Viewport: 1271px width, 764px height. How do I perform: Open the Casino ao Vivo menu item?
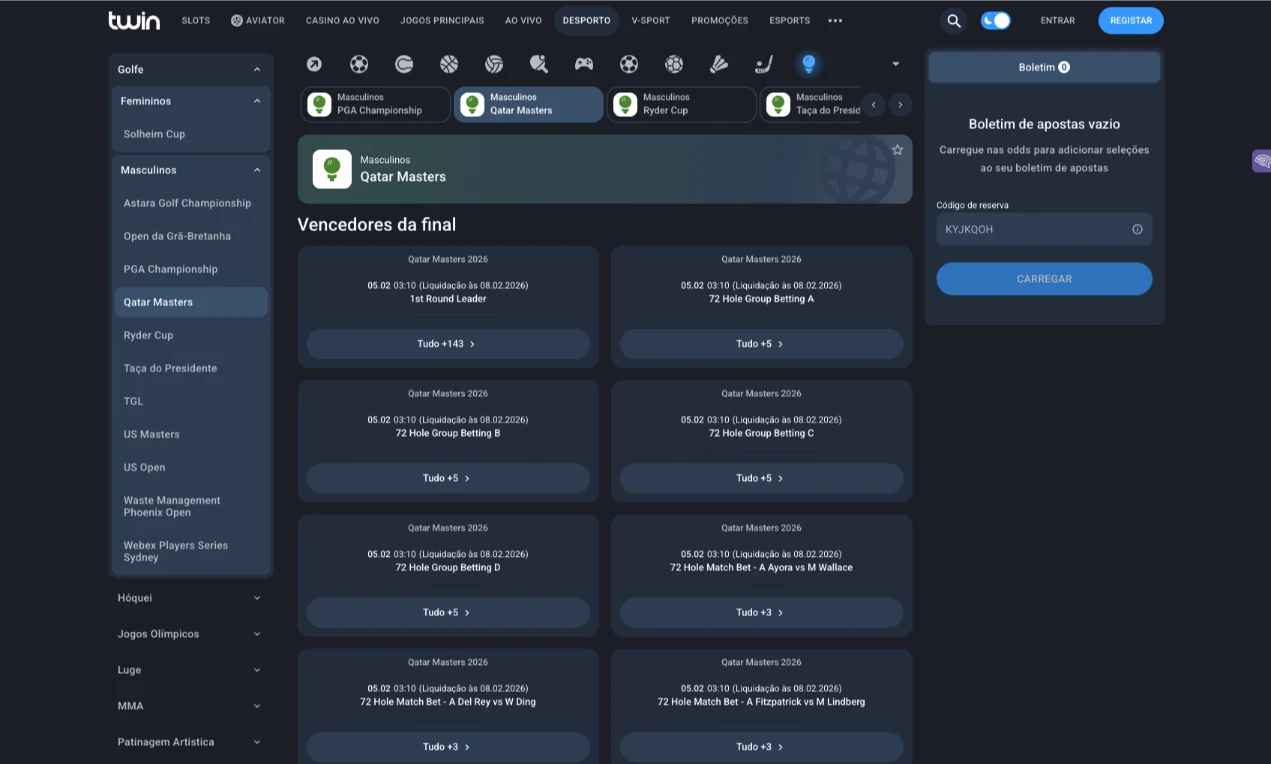click(342, 20)
